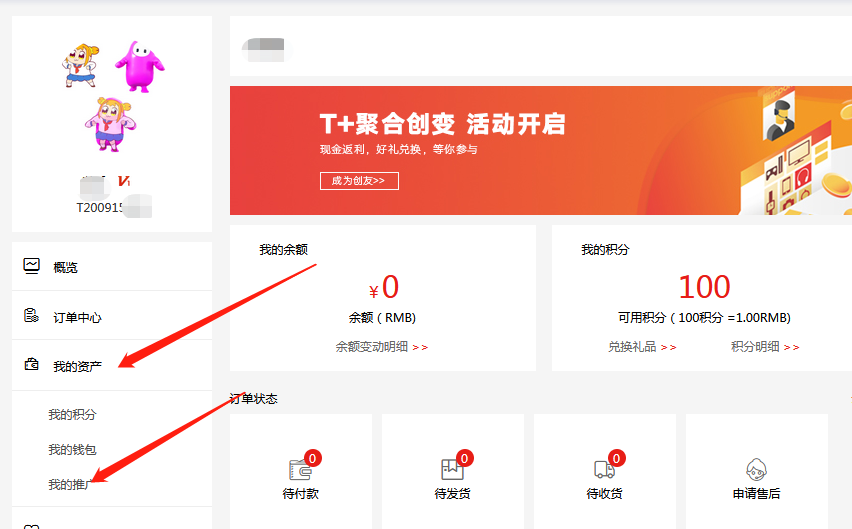852x529 pixels.
Task: Click the 我的积分 card heading
Action: click(x=605, y=250)
